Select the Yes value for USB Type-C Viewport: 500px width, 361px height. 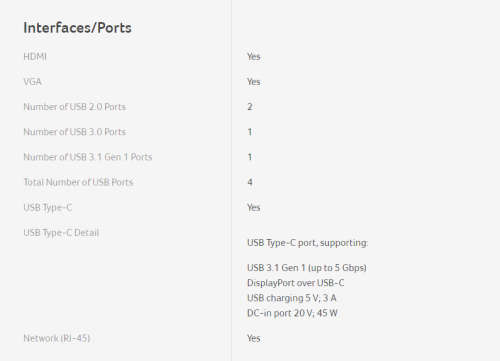pyautogui.click(x=254, y=207)
